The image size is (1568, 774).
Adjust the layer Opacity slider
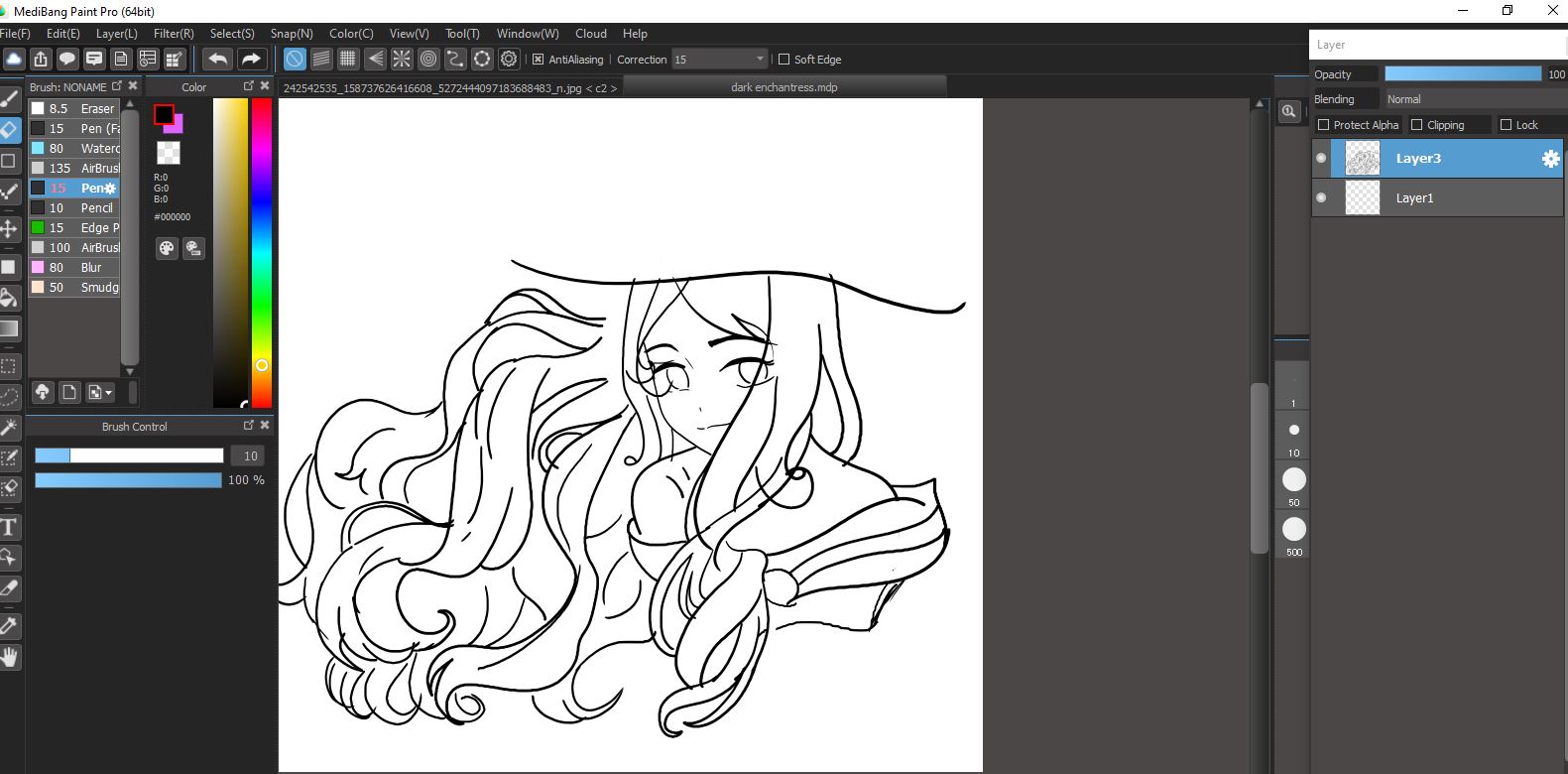pyautogui.click(x=1463, y=74)
